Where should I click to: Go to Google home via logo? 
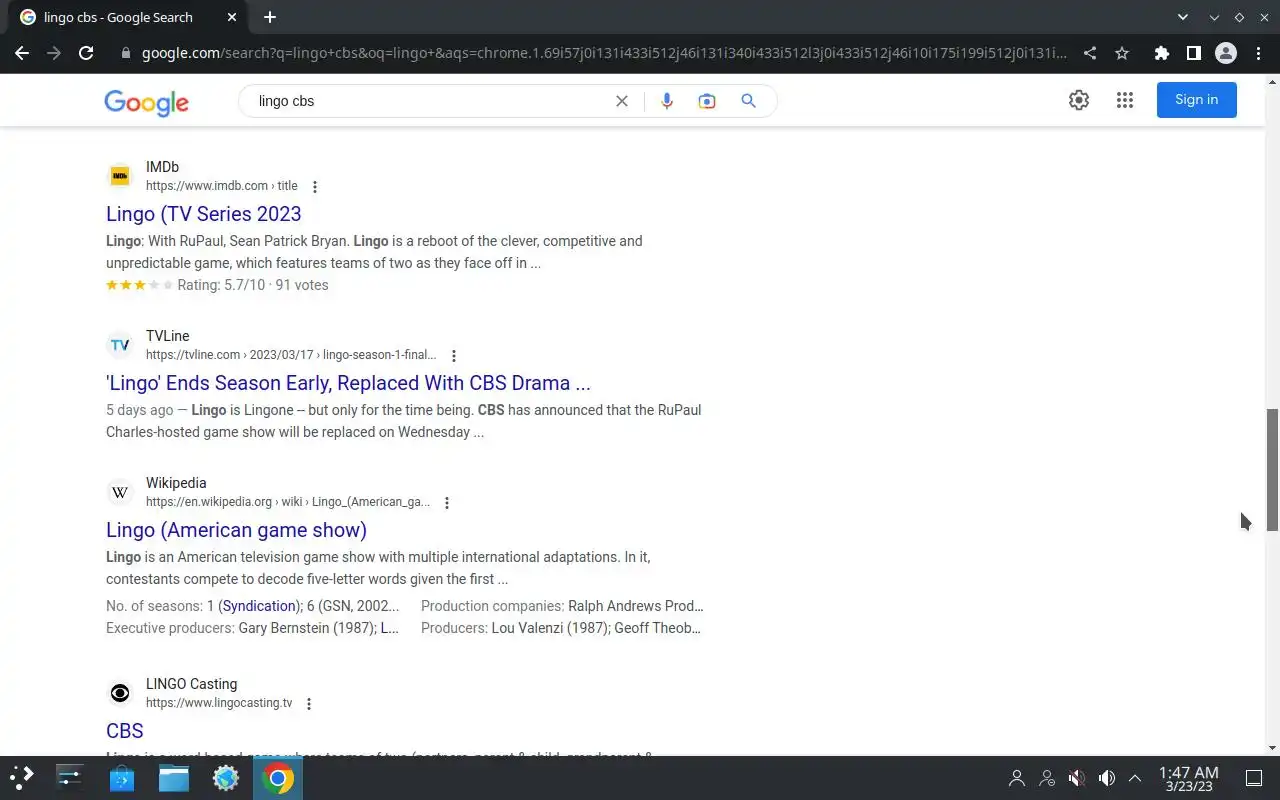pyautogui.click(x=146, y=102)
